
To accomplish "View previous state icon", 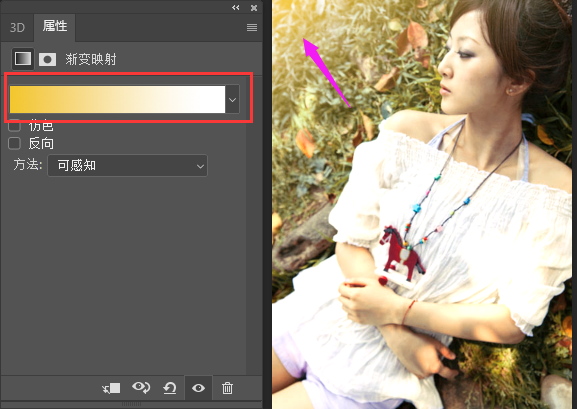I will pos(141,388).
